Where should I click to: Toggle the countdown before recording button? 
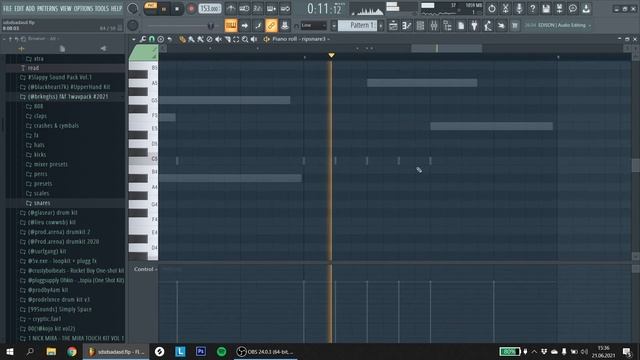pos(258,9)
